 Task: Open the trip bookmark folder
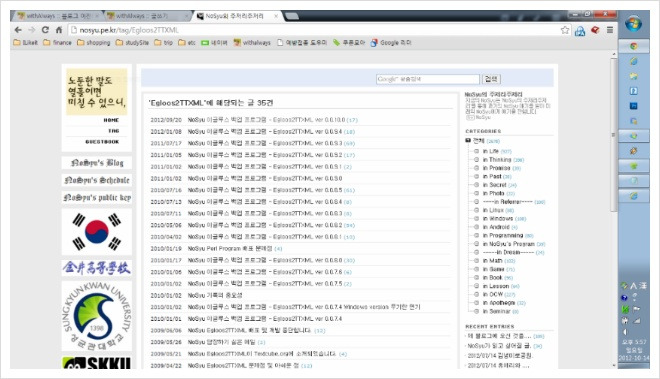coord(163,43)
